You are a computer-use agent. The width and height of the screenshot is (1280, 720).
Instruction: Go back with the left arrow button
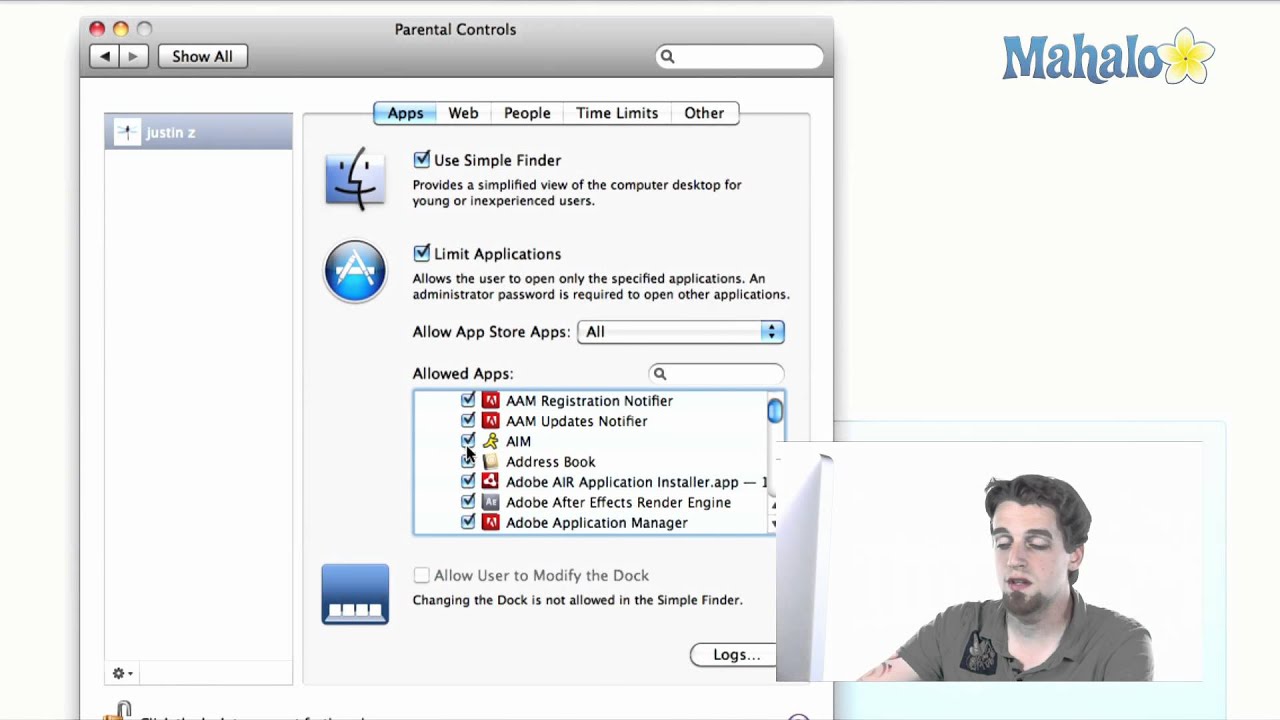105,56
